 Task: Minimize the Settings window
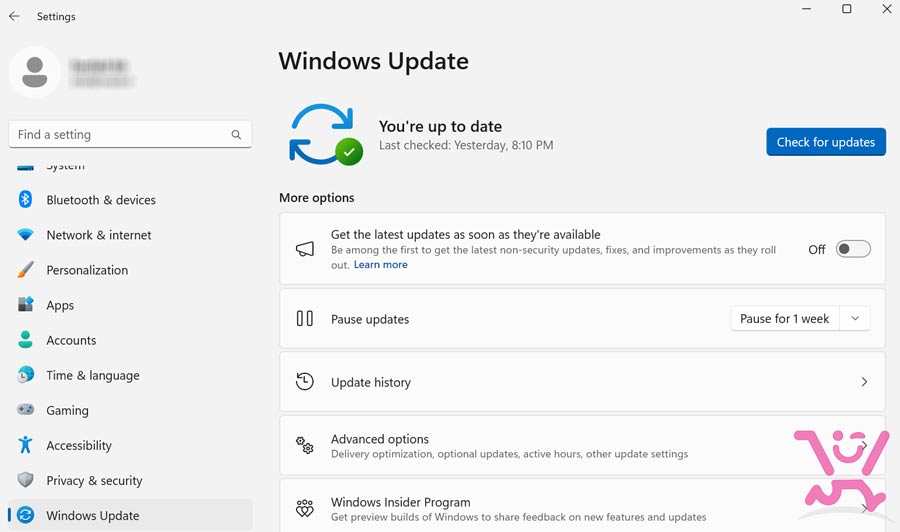pyautogui.click(x=806, y=9)
